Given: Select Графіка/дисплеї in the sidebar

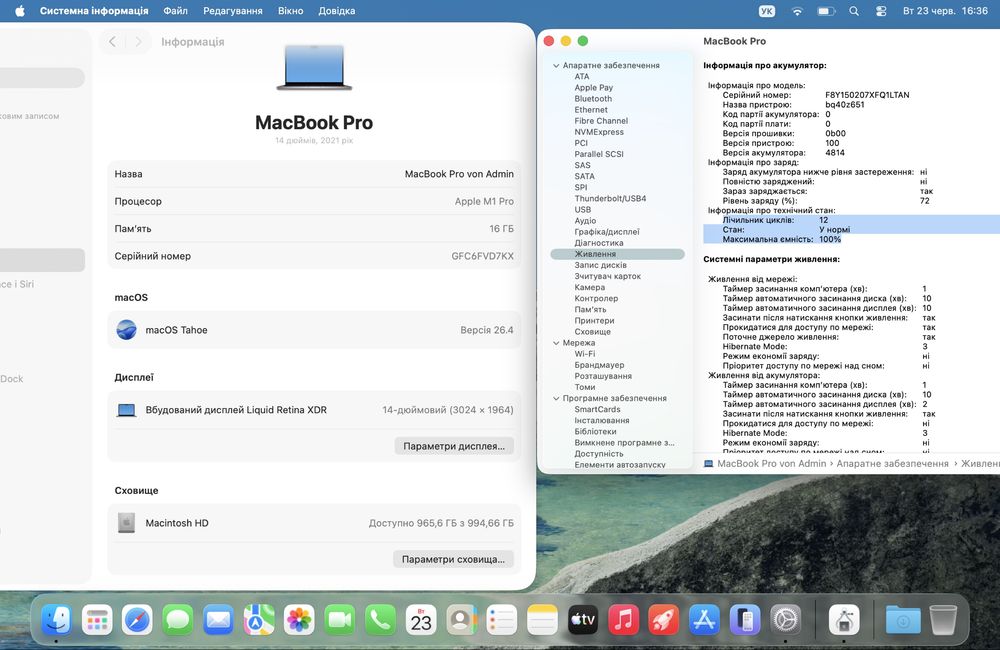Looking at the screenshot, I should click(x=607, y=232).
